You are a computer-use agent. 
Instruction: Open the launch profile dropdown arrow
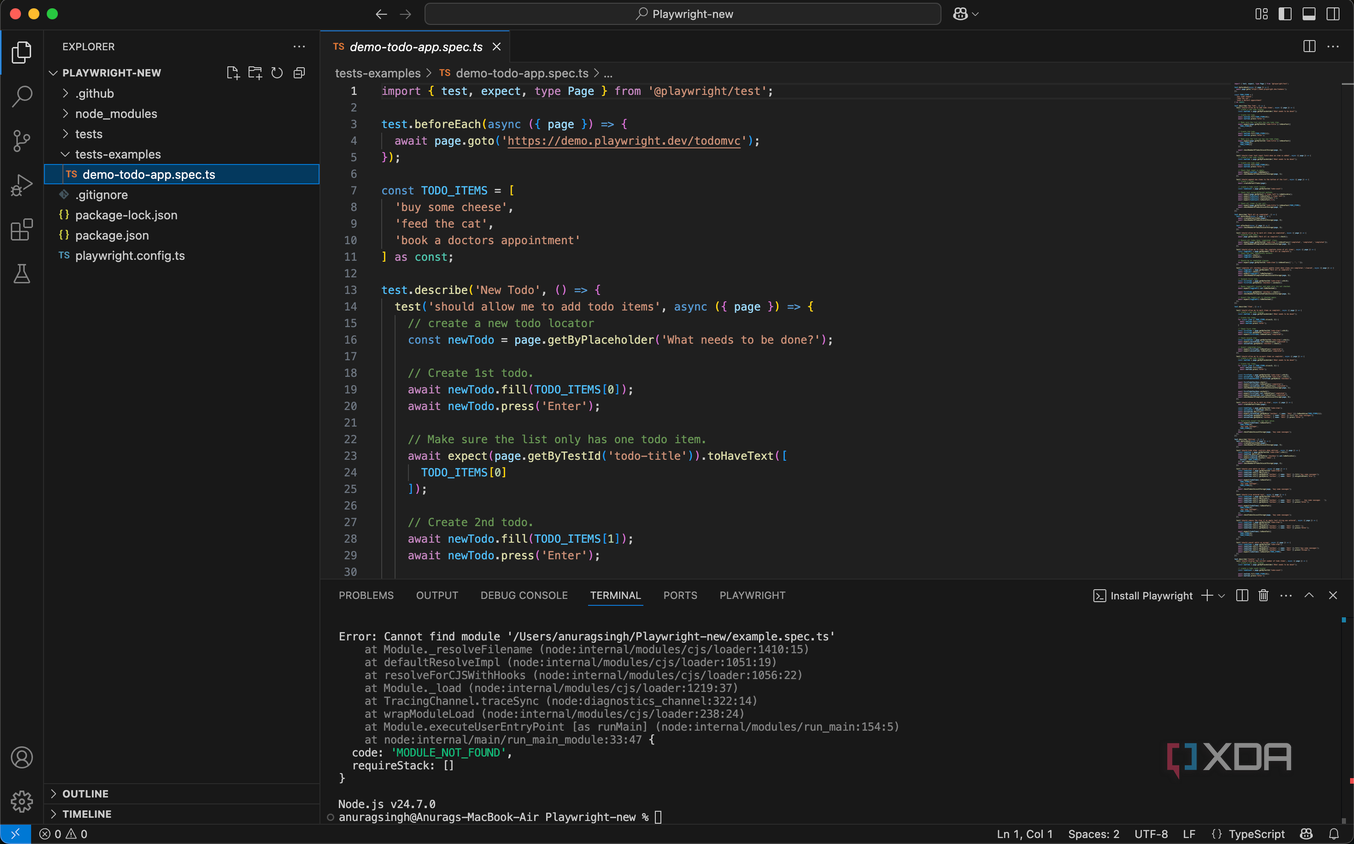pos(1221,596)
